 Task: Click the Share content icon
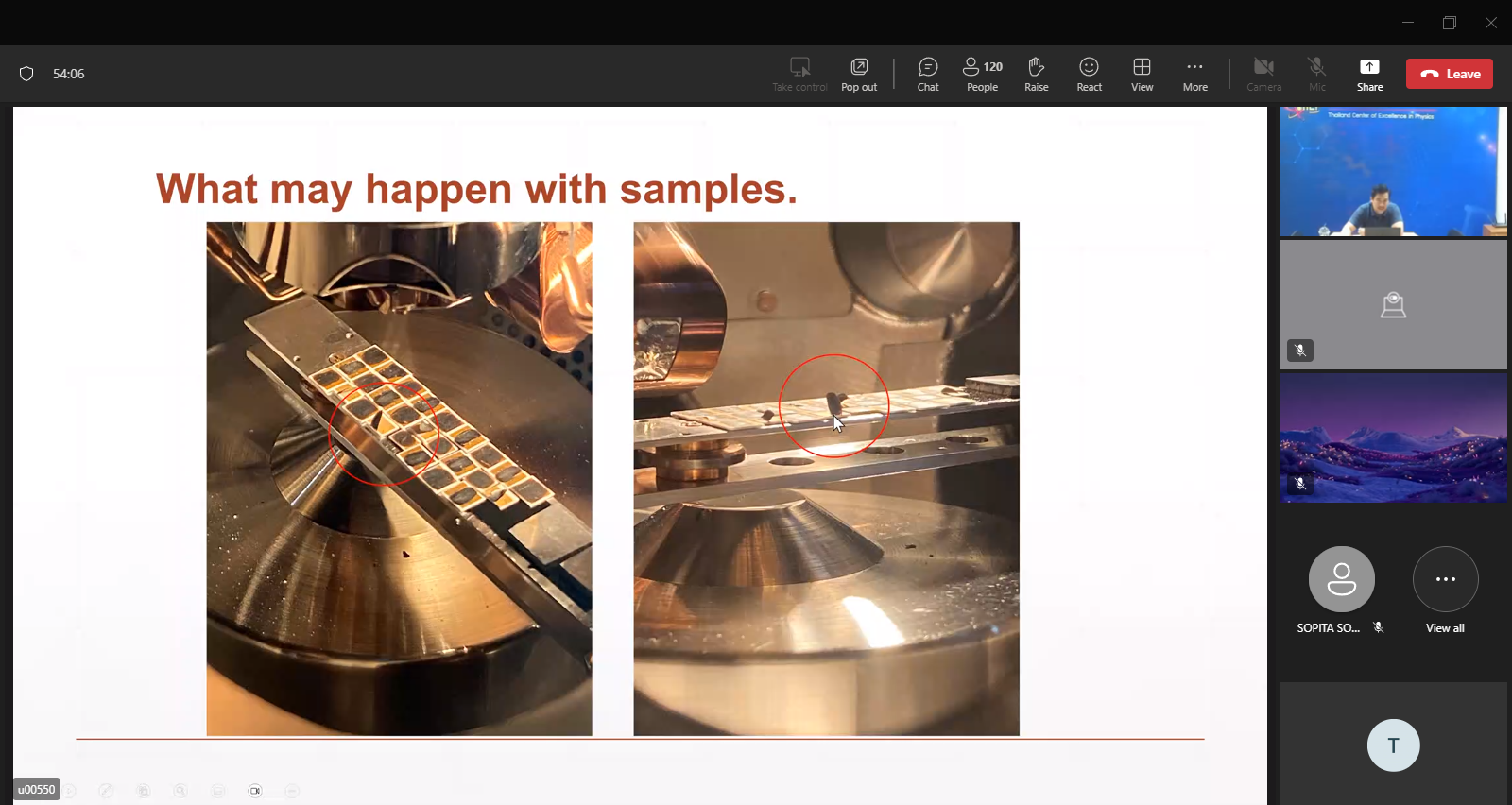(x=1369, y=74)
